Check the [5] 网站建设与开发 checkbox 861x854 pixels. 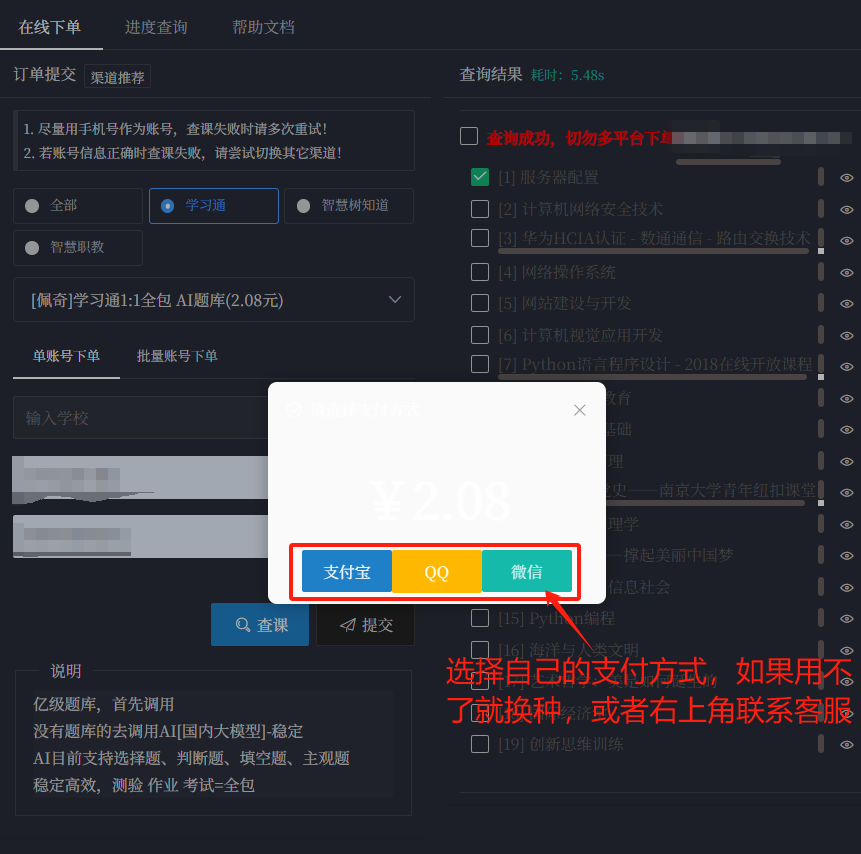point(480,303)
